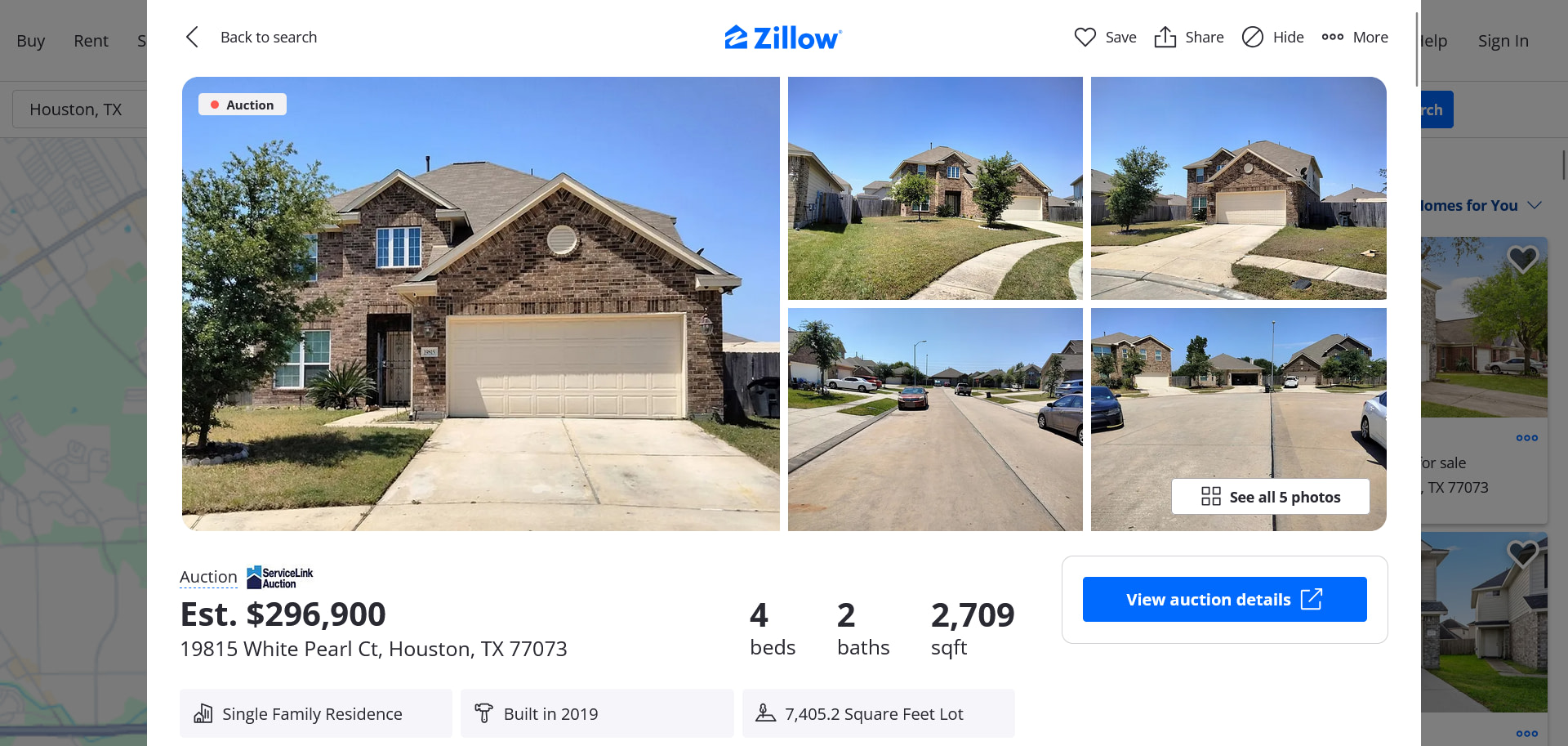Click the Hide circle-slash icon

click(1252, 37)
